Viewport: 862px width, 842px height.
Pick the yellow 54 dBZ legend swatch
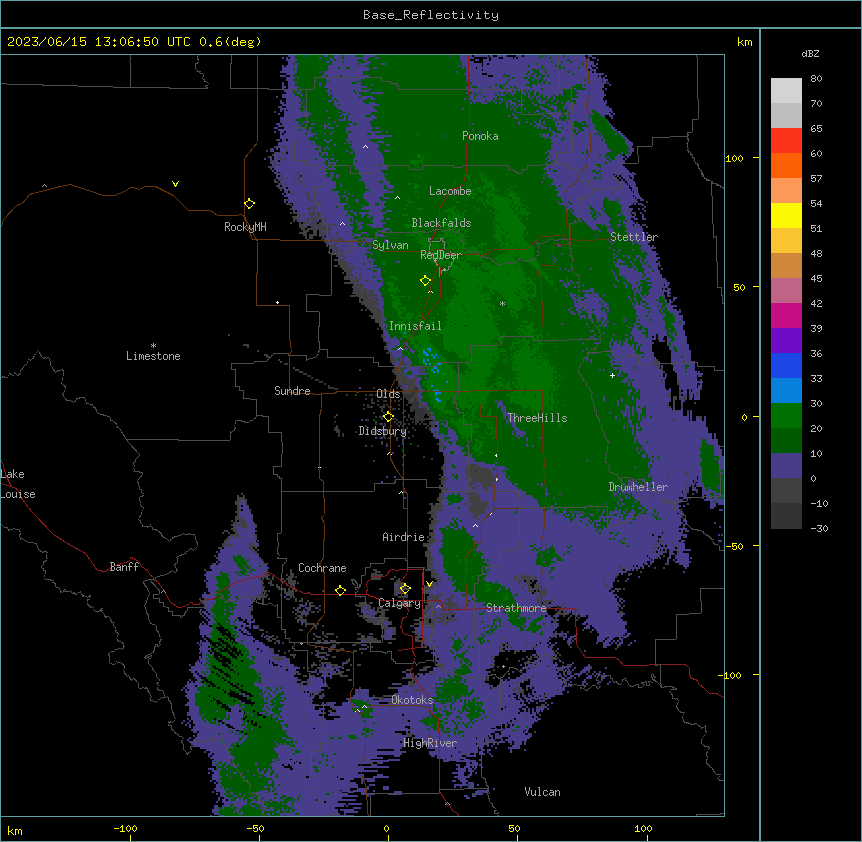coord(786,215)
